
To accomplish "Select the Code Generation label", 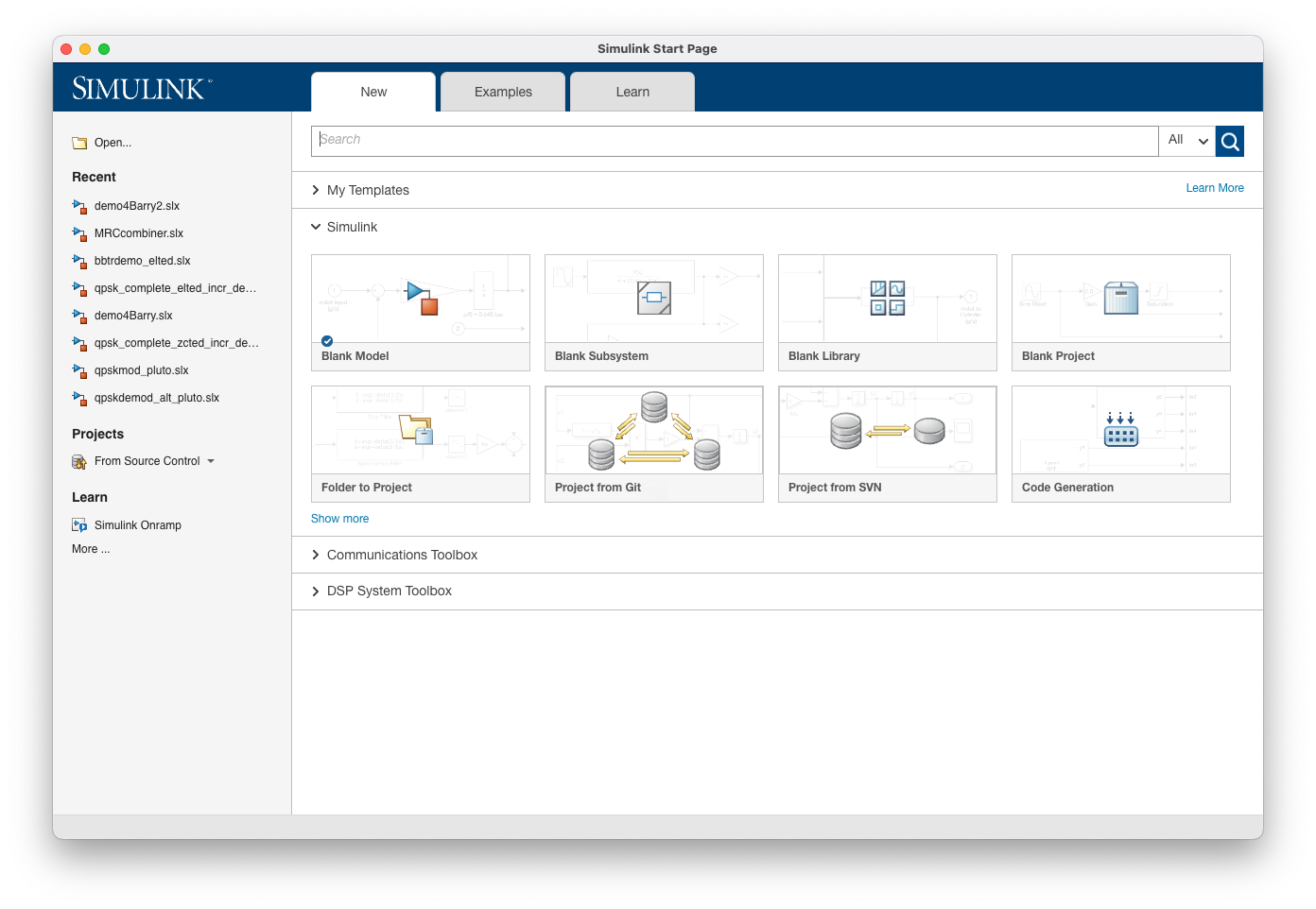I will coord(1067,488).
